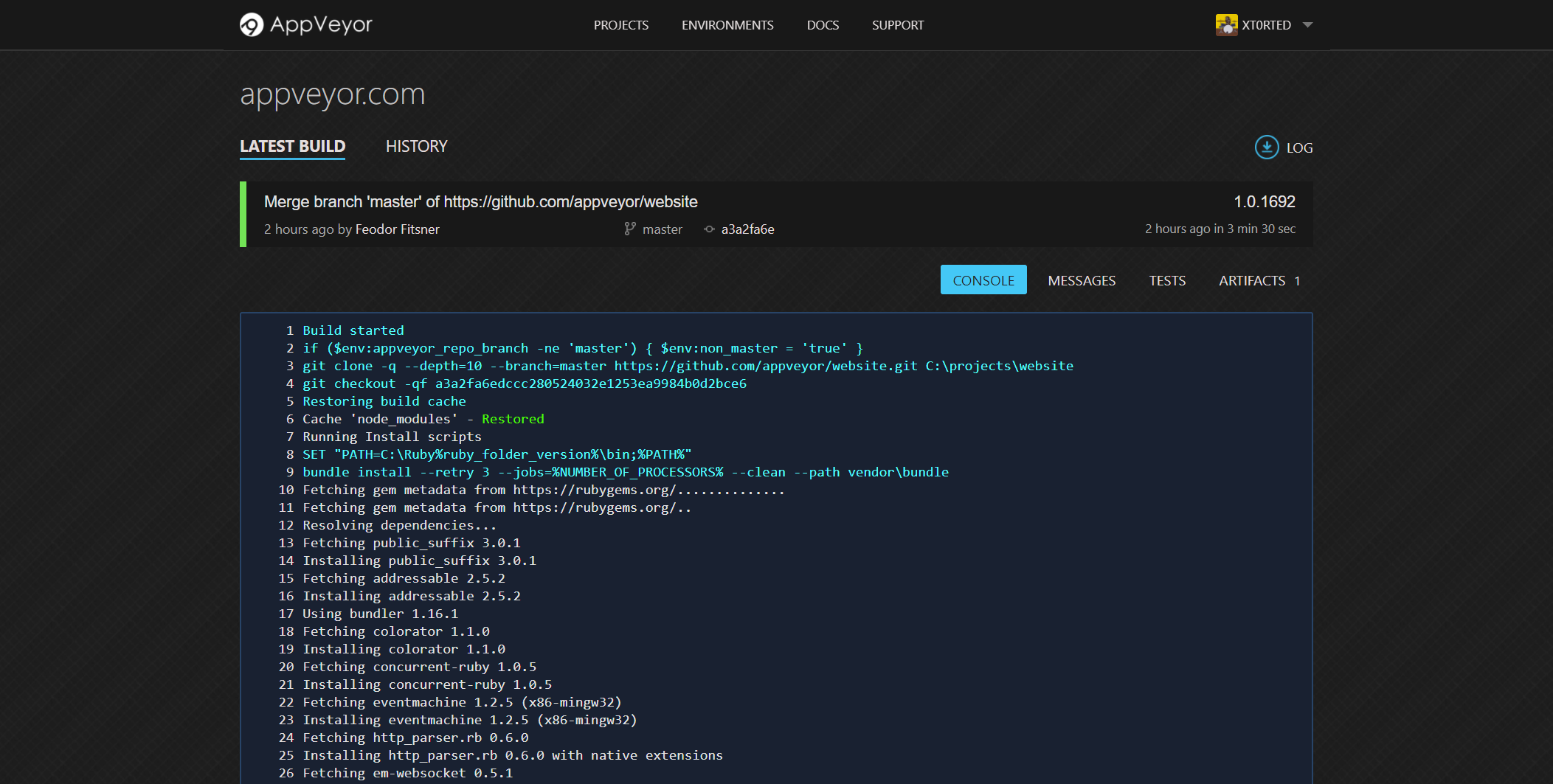Click the master branch icon
Viewport: 1553px width, 784px height.
629,229
